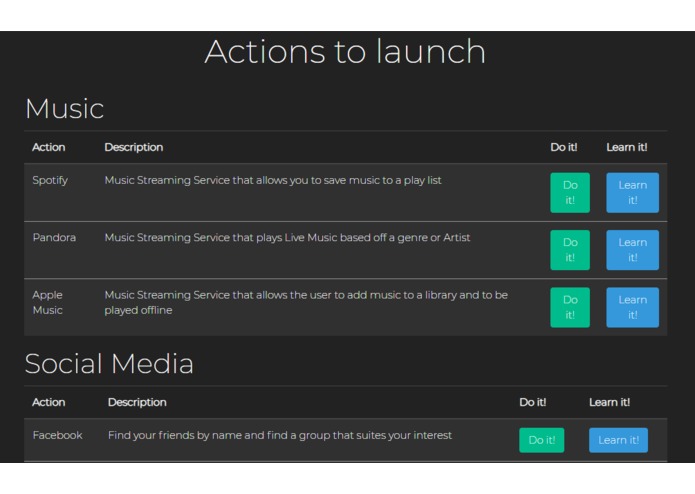Select the 'Apple Music' action name
The height and width of the screenshot is (494, 695).
point(47,303)
